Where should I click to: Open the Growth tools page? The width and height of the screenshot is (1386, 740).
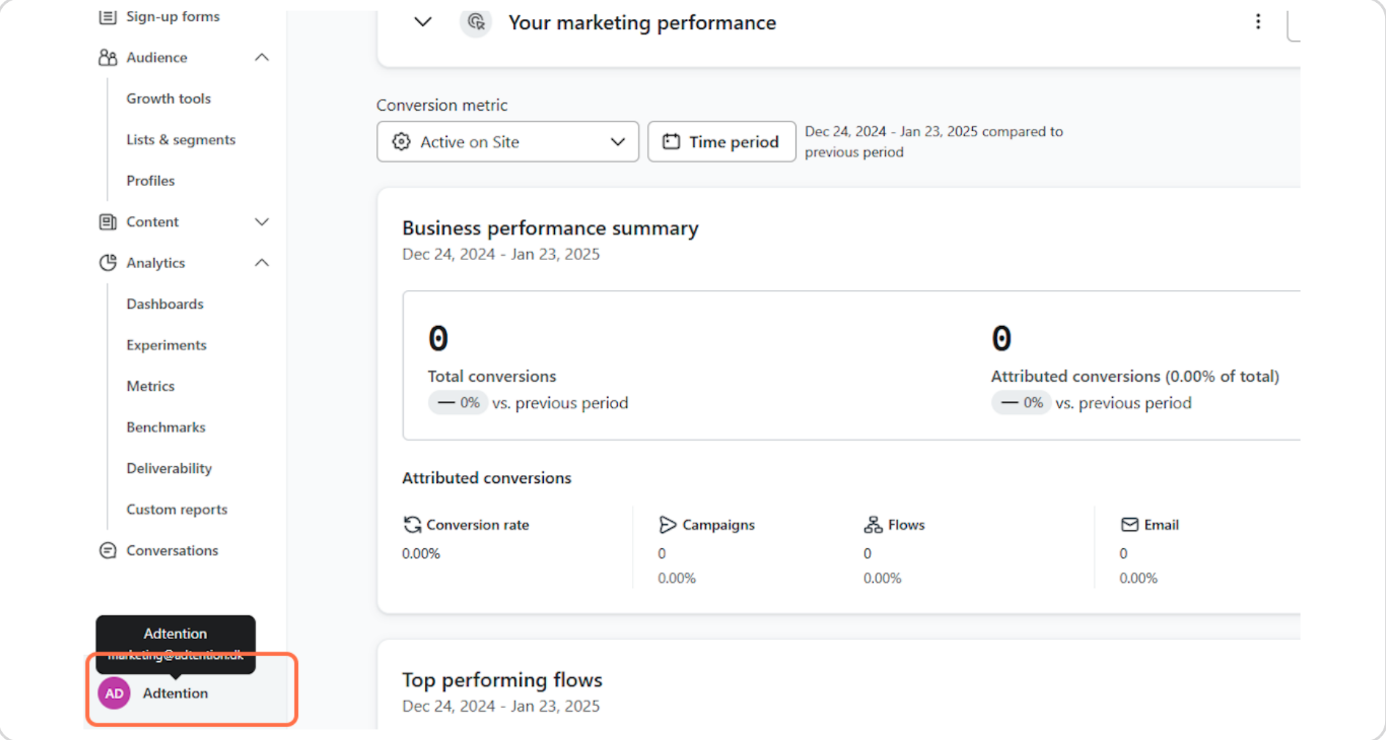(168, 99)
